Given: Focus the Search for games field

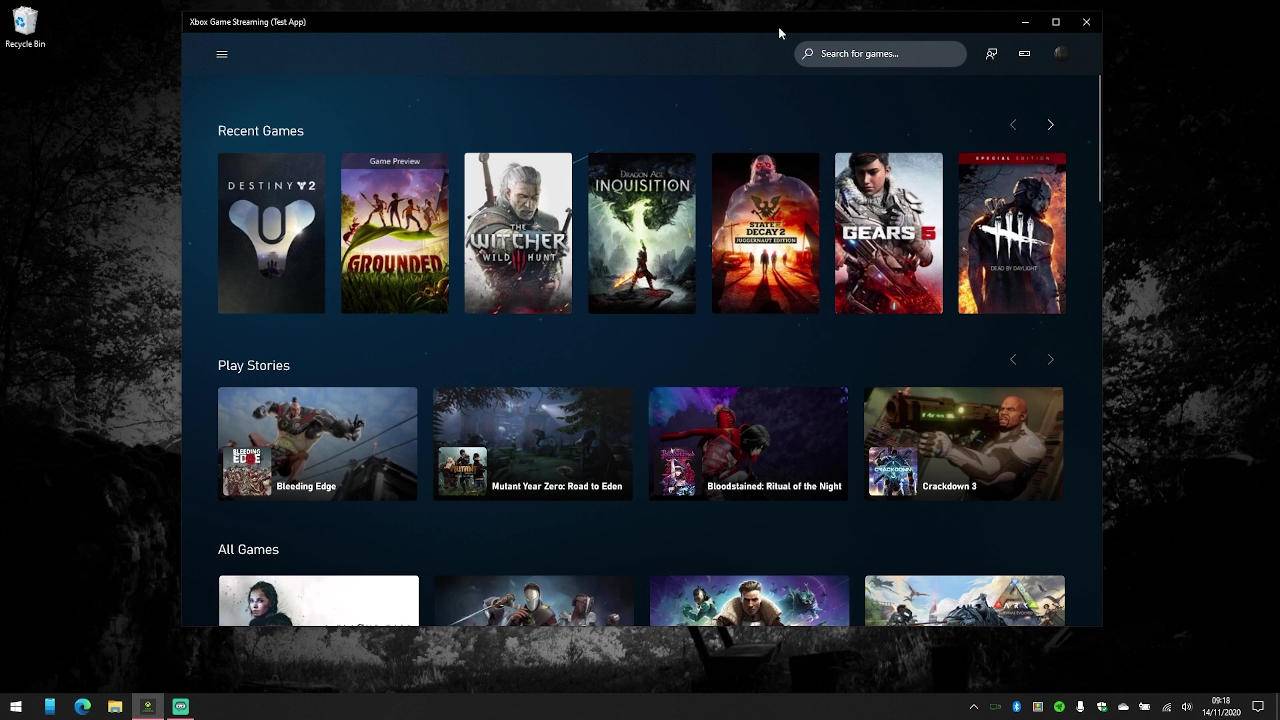Looking at the screenshot, I should point(881,54).
